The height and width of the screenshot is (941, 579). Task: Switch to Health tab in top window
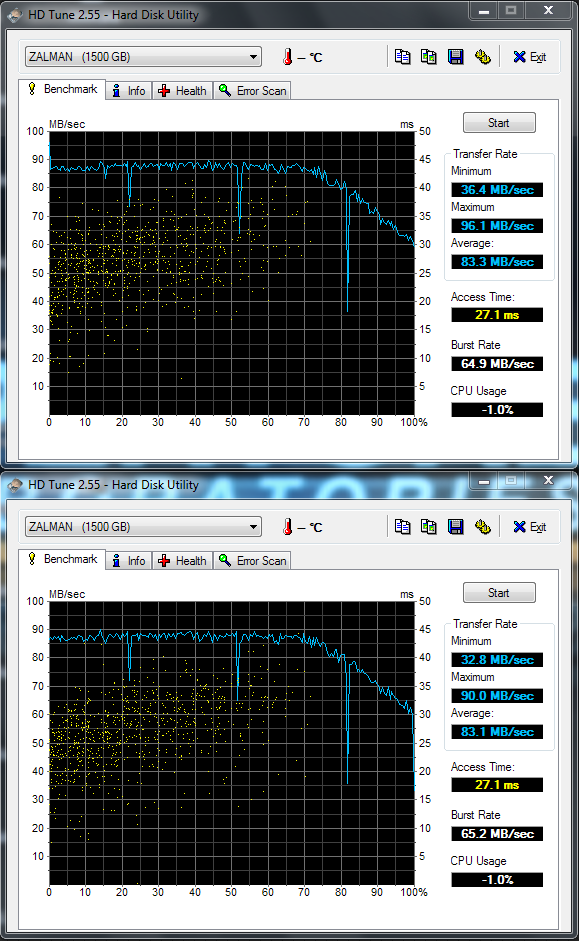pyautogui.click(x=182, y=91)
